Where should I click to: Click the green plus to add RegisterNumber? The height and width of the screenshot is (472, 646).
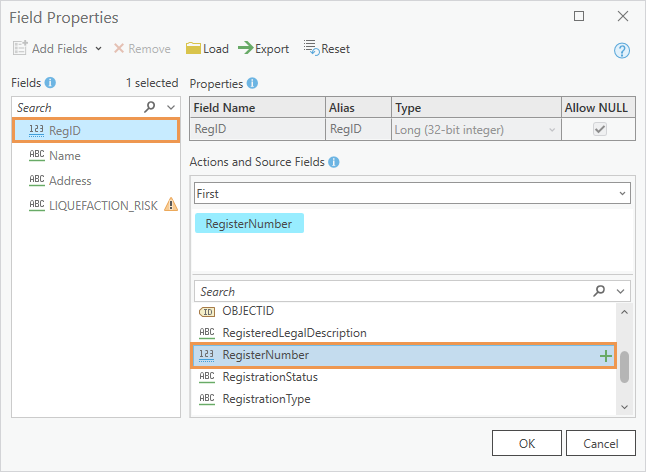[x=605, y=355]
